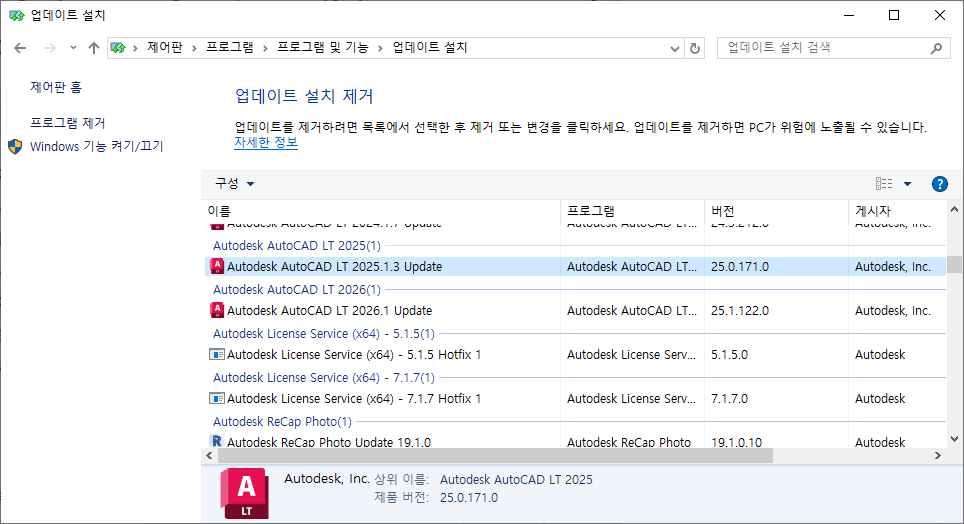Click the back navigation arrow

[x=20, y=48]
